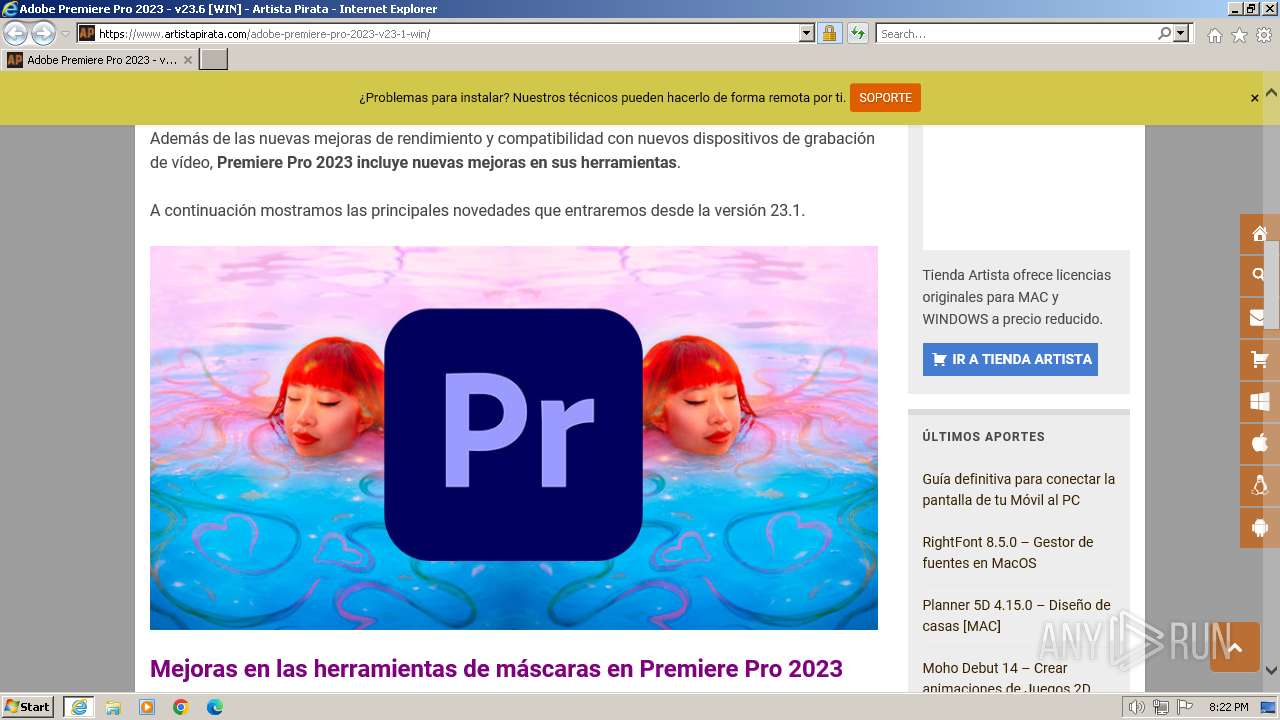Click the ÚLTIMOS APORTES sidebar heading

(983, 437)
